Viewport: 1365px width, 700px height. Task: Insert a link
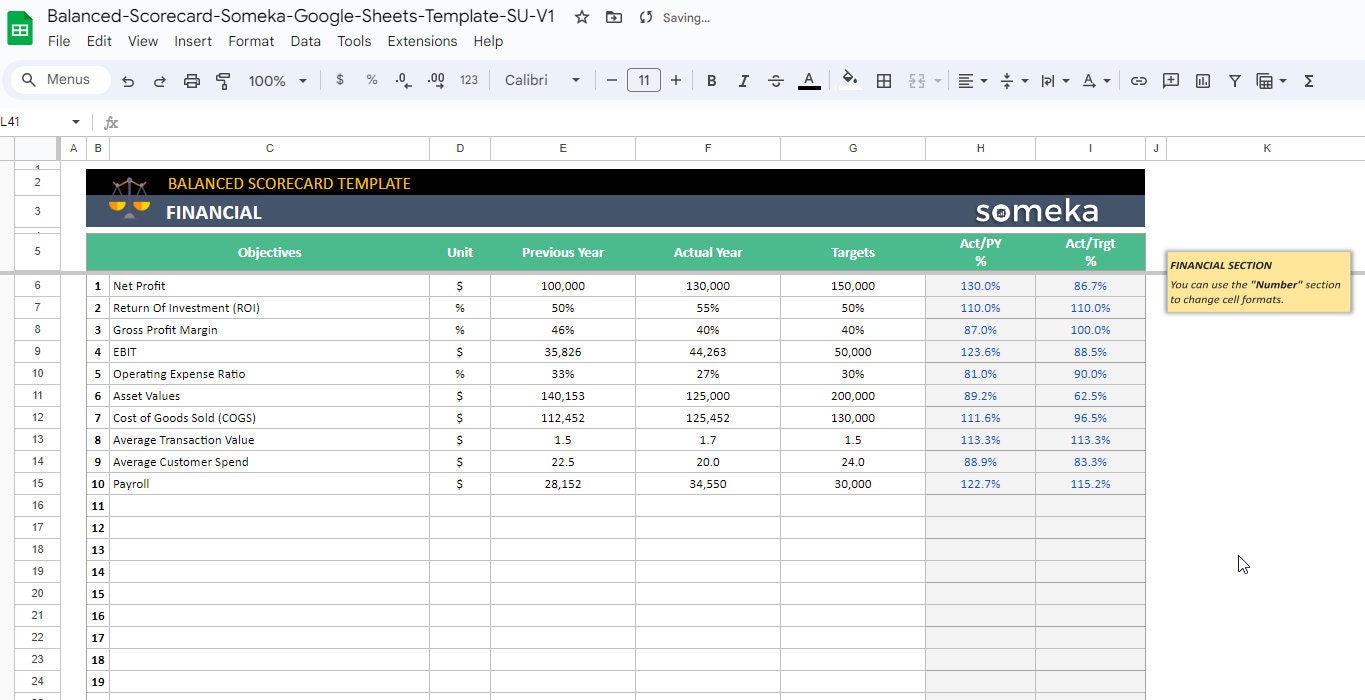1138,80
